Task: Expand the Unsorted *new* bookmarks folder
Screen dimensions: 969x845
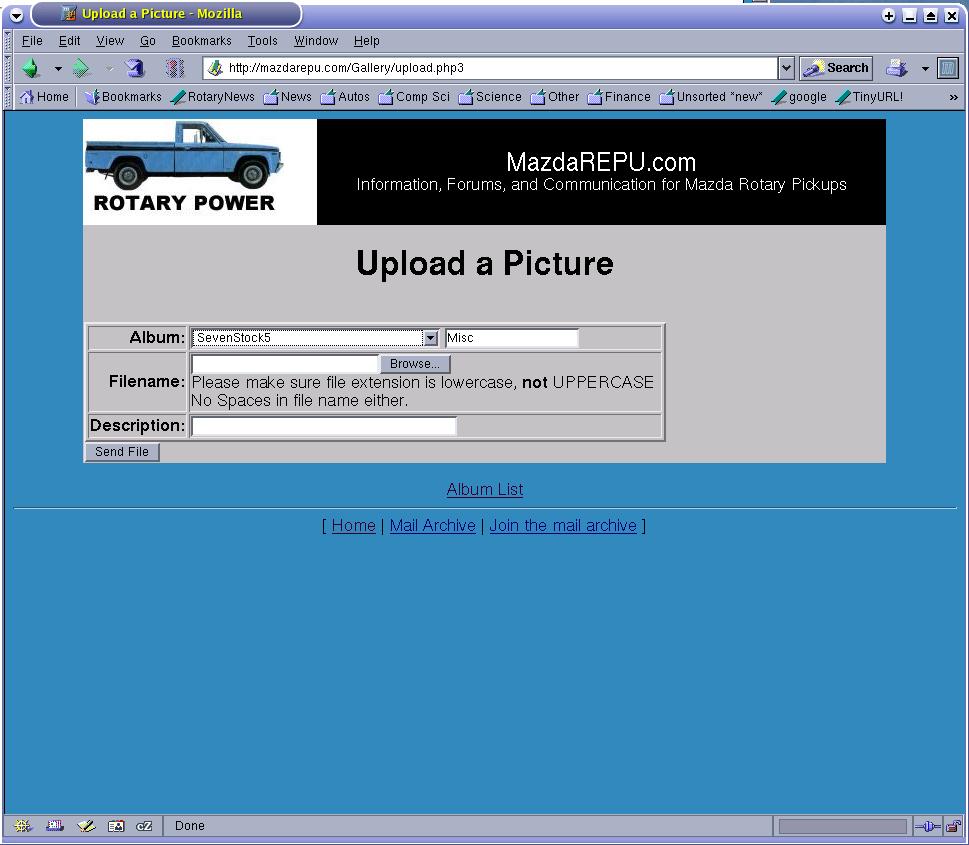Action: click(x=711, y=97)
